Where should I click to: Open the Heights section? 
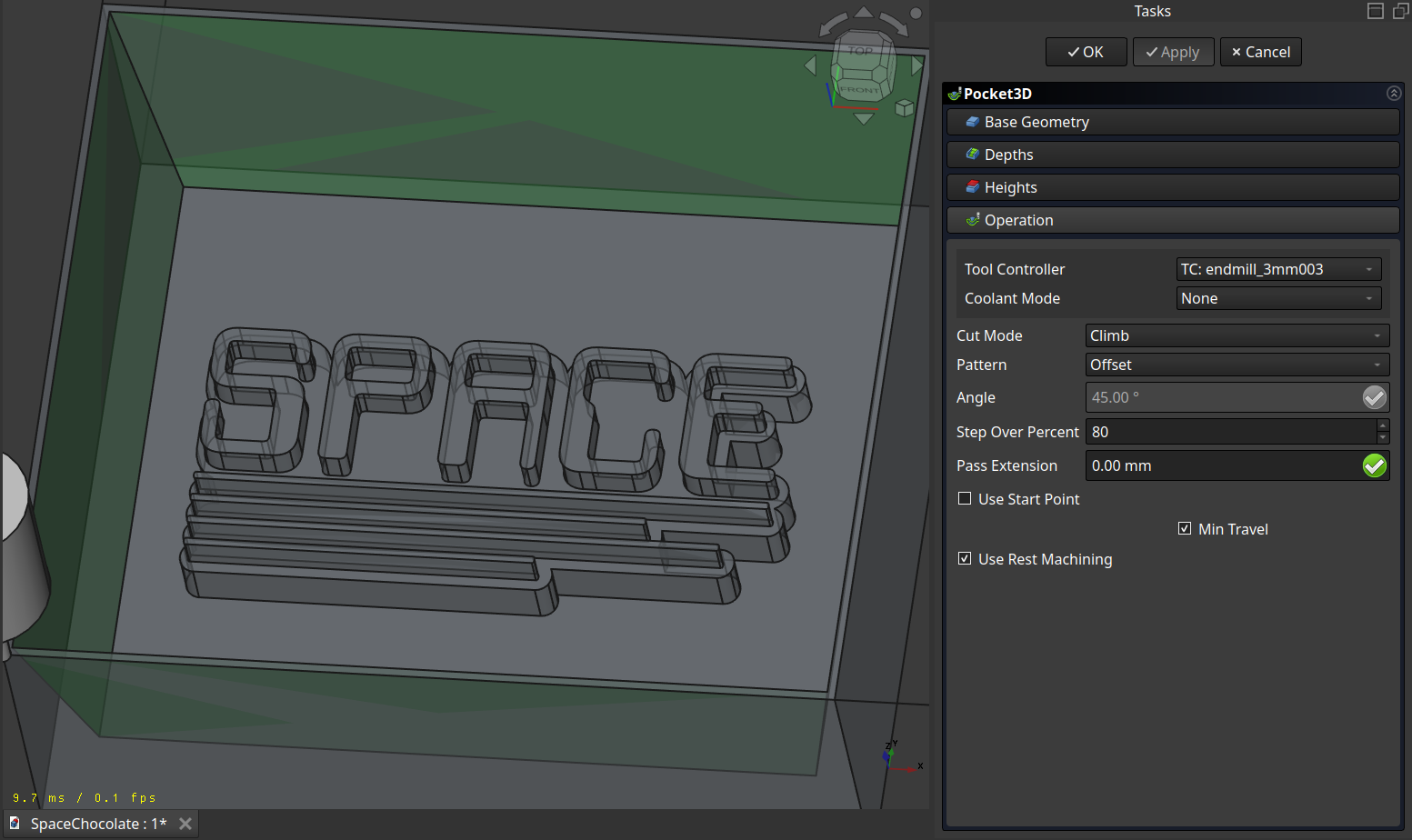[x=1173, y=187]
